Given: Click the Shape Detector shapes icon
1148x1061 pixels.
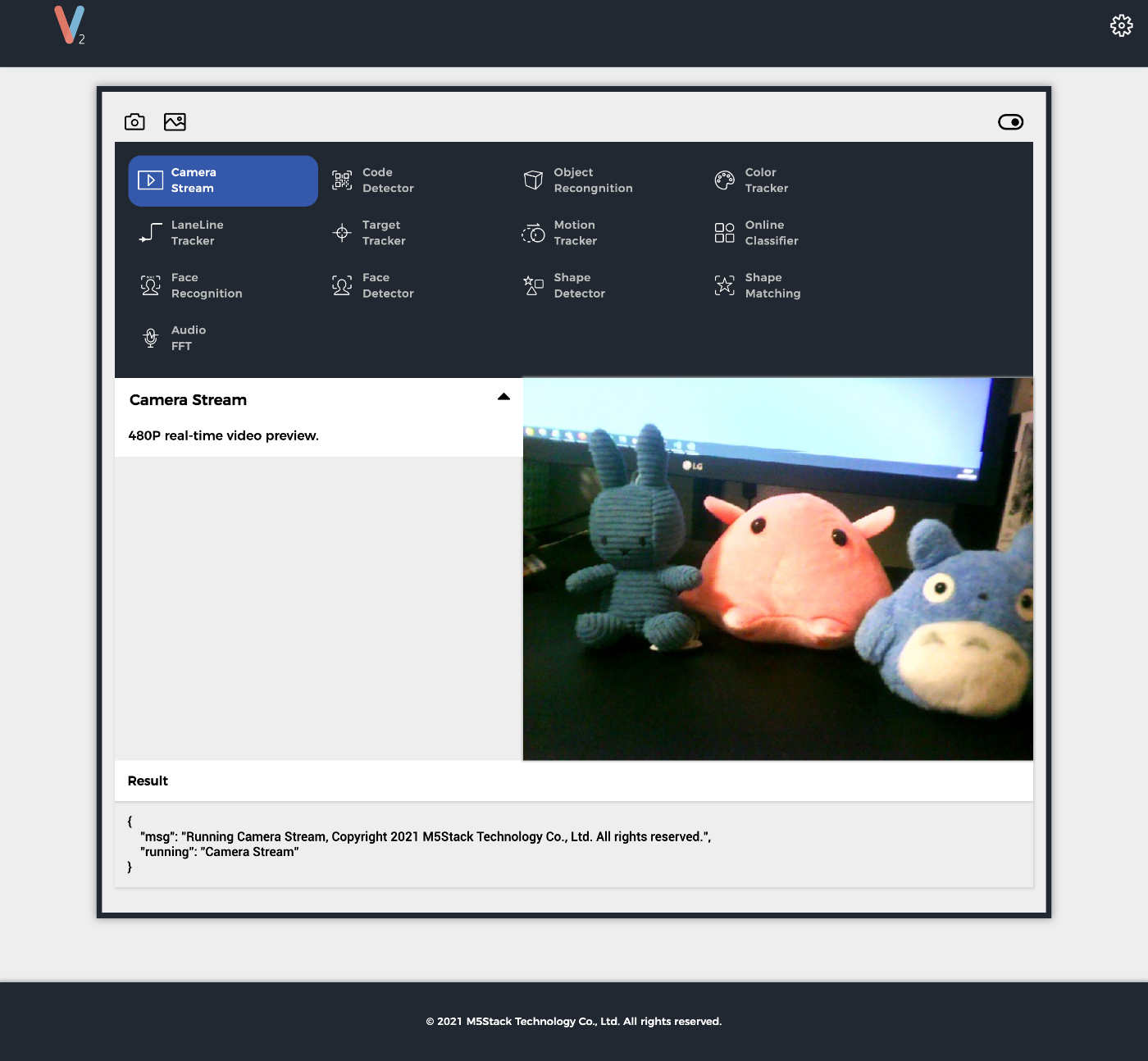Looking at the screenshot, I should [533, 285].
